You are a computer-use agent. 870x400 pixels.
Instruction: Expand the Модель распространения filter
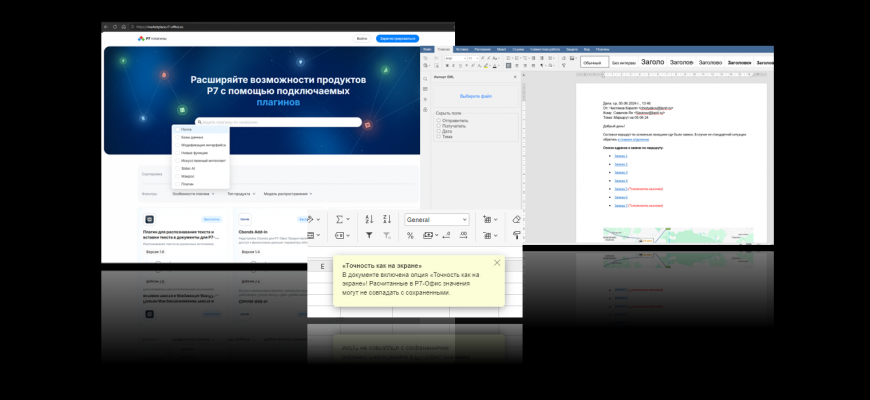288,194
